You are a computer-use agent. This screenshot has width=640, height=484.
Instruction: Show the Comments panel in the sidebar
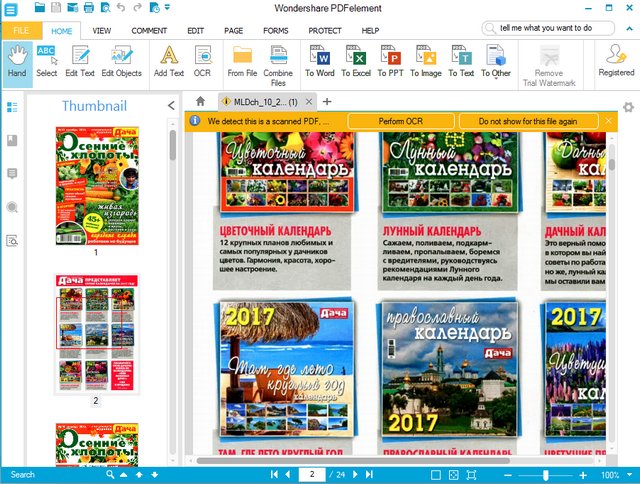coord(12,173)
